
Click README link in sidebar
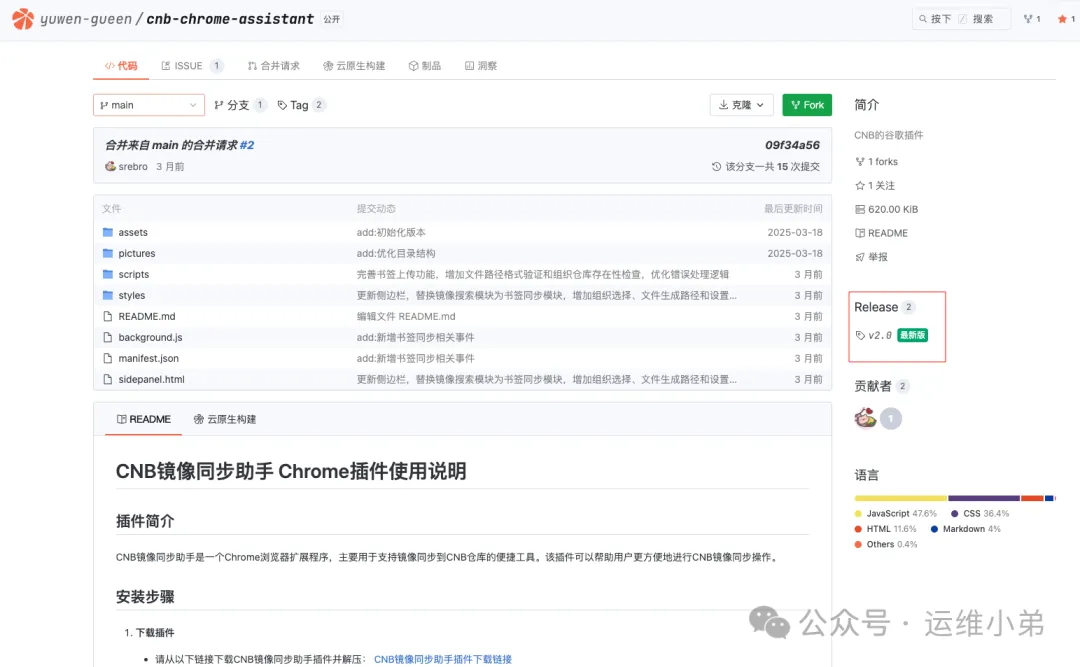tap(881, 233)
